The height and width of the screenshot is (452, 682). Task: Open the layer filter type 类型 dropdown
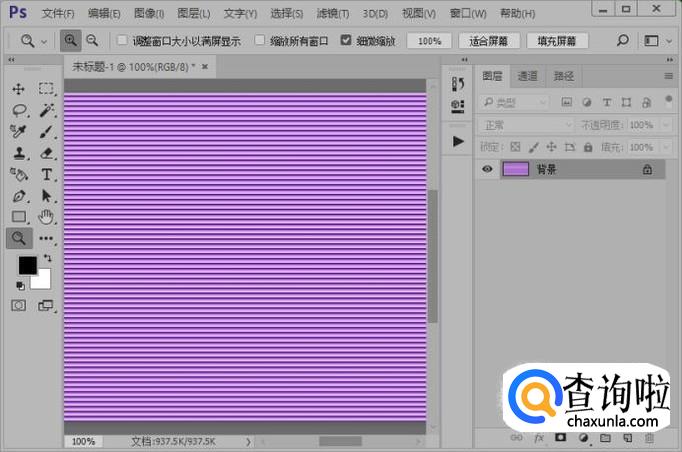coord(514,102)
